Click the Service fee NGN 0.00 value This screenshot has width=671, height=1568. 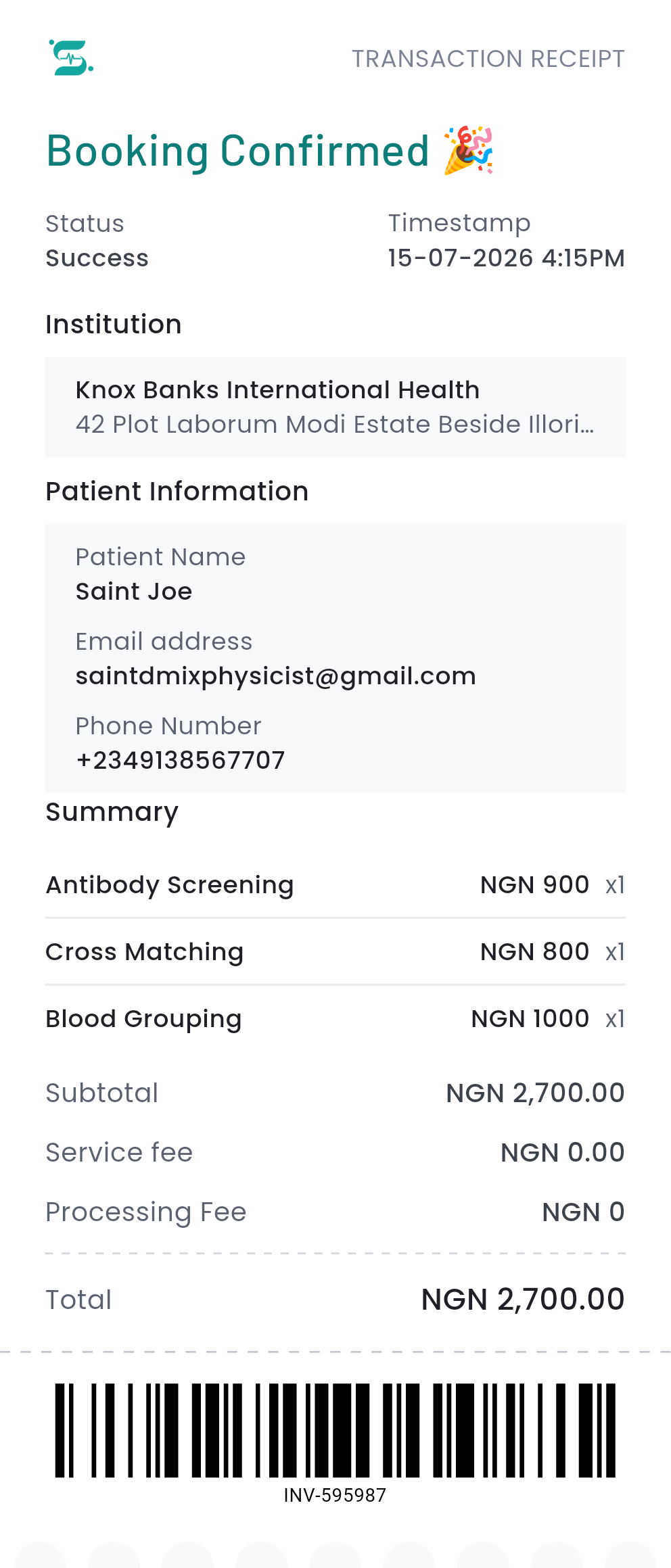point(563,1153)
